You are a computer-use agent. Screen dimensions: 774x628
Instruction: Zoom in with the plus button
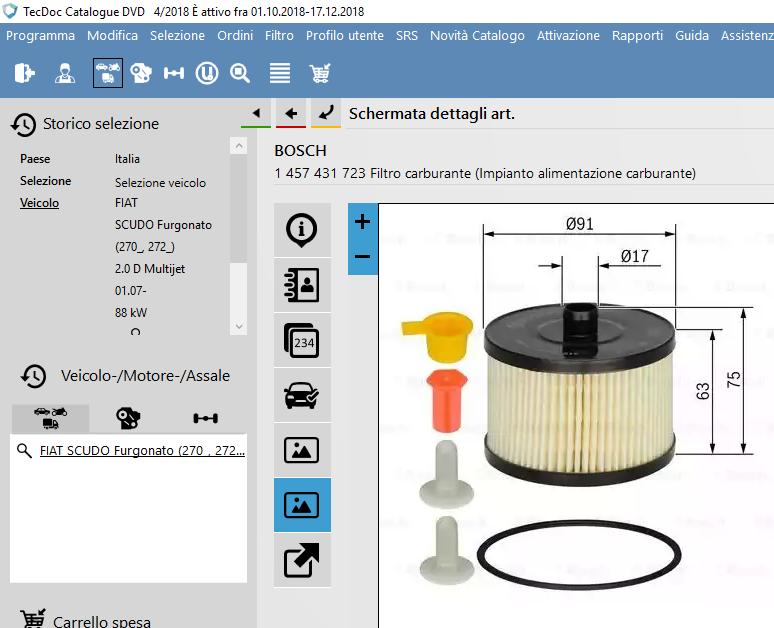click(362, 221)
